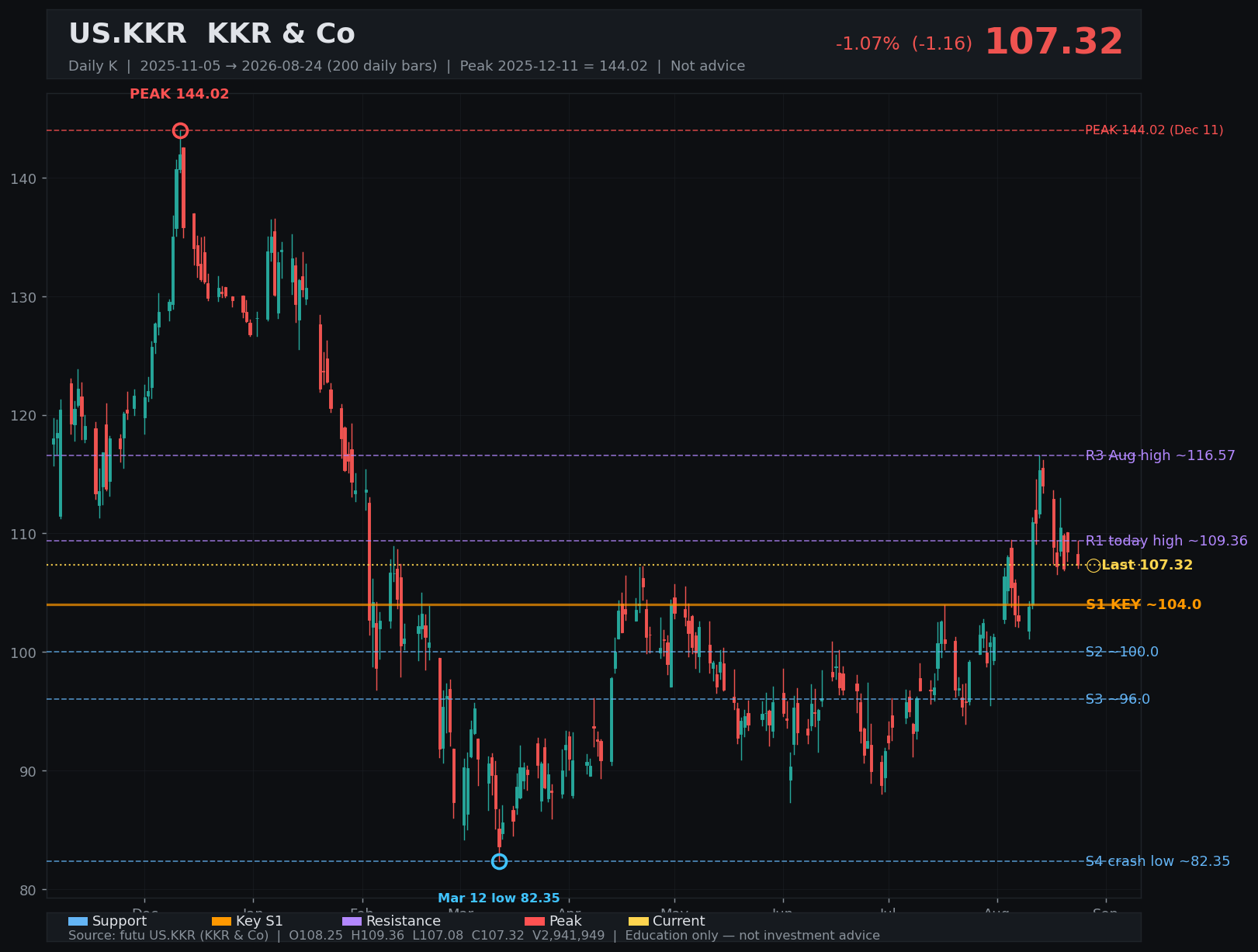Click the 120 y-axis tick label
Viewport: 1258px width, 952px height.
pyautogui.click(x=23, y=416)
